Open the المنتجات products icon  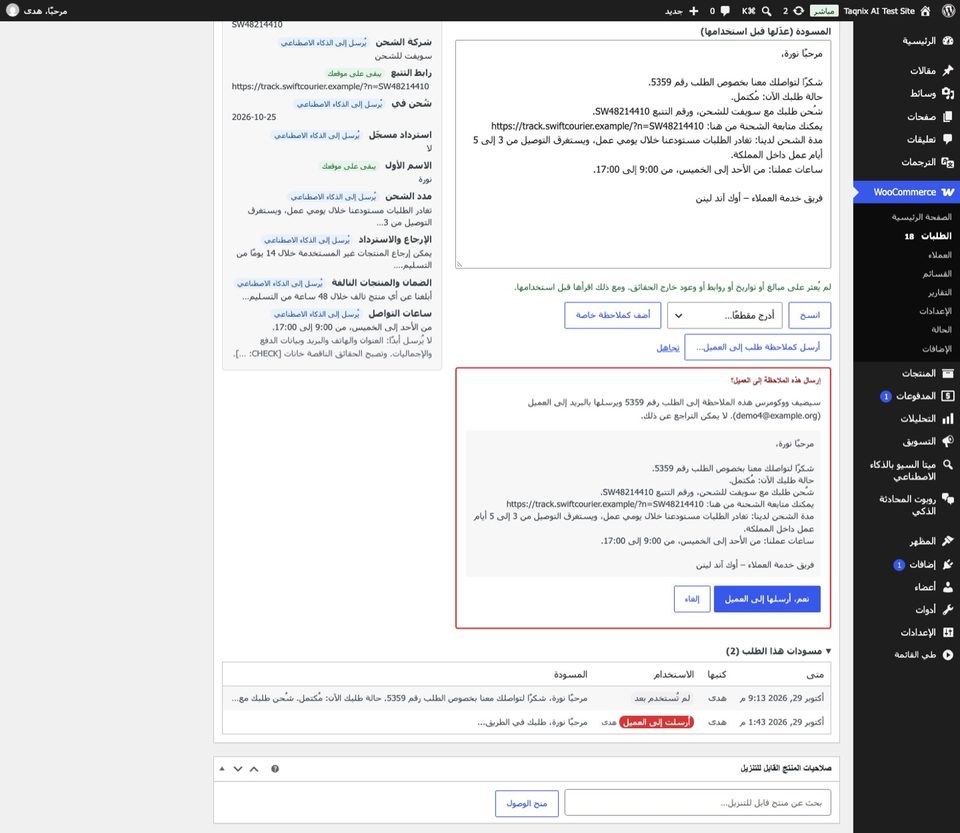[948, 373]
